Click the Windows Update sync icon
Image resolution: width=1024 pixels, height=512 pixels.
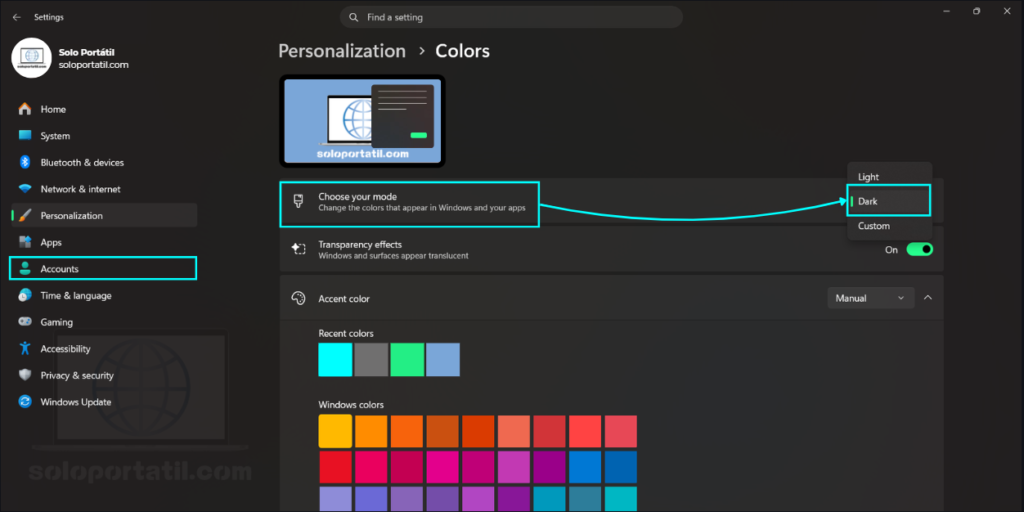tap(25, 402)
